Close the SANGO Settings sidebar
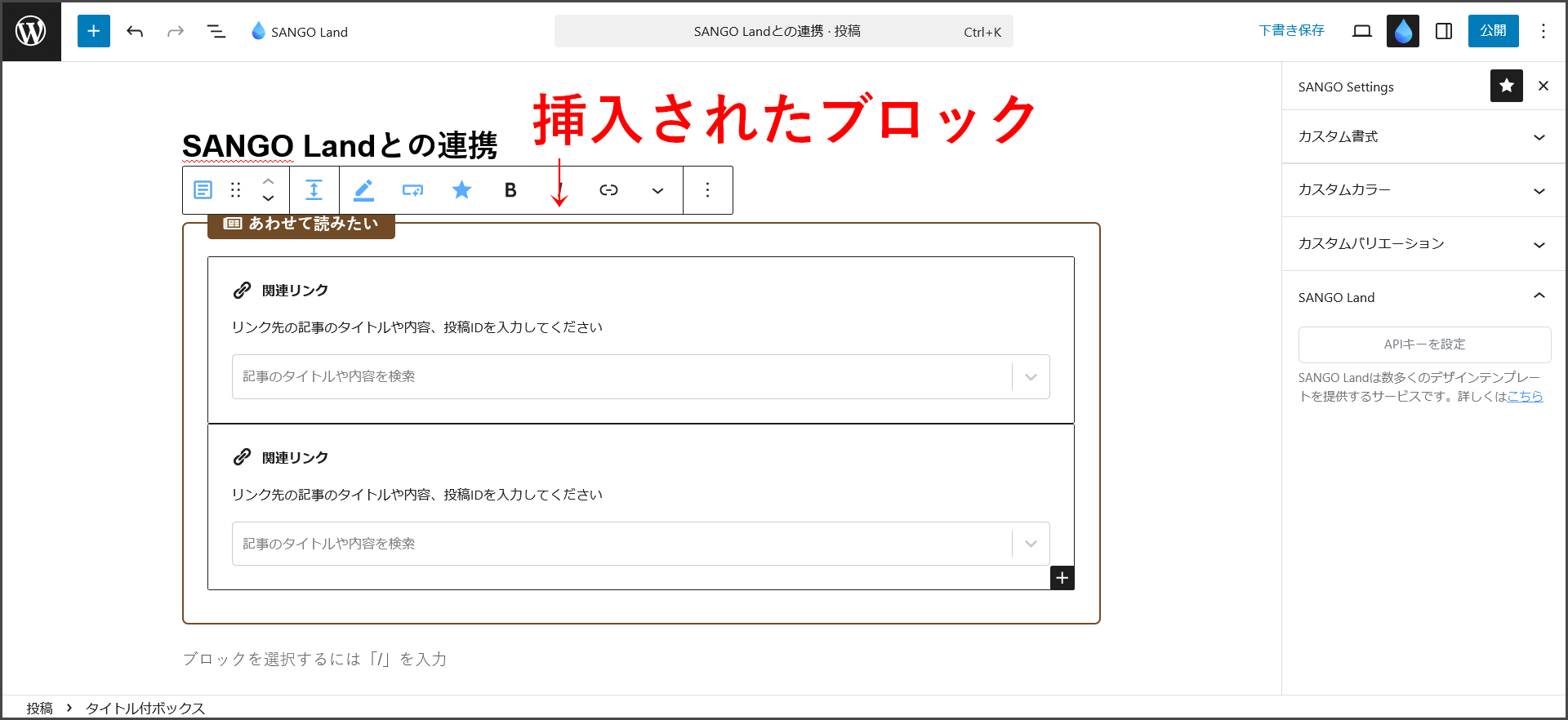This screenshot has height=720, width=1568. [x=1543, y=86]
